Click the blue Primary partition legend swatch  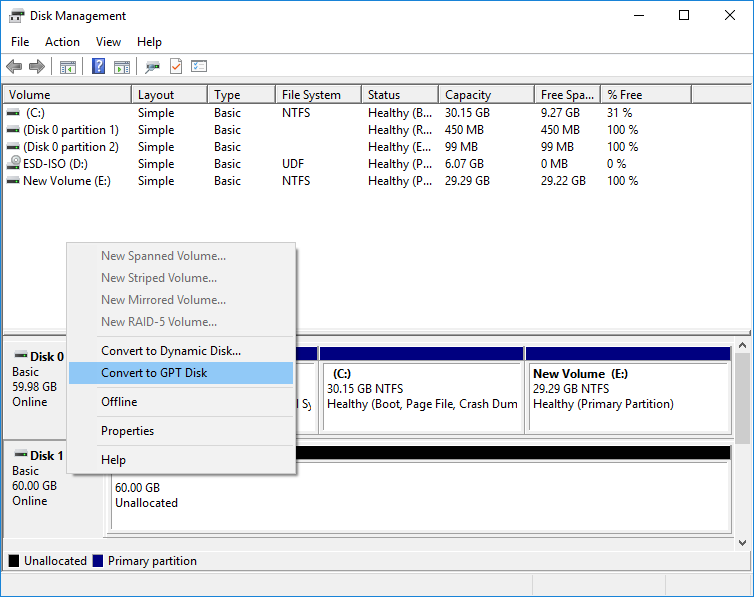coord(98,561)
